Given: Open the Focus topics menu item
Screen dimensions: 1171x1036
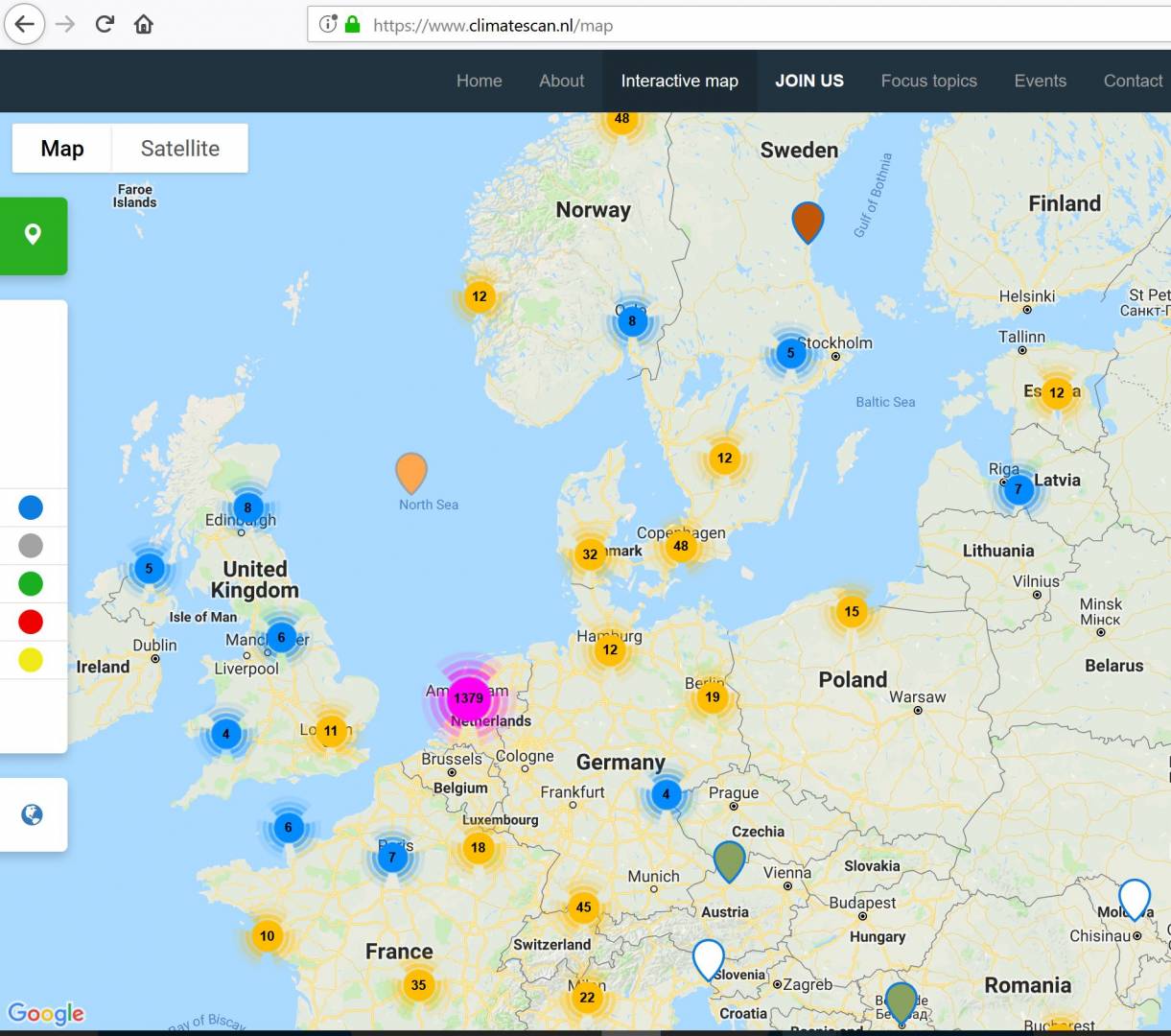Looking at the screenshot, I should coord(929,81).
